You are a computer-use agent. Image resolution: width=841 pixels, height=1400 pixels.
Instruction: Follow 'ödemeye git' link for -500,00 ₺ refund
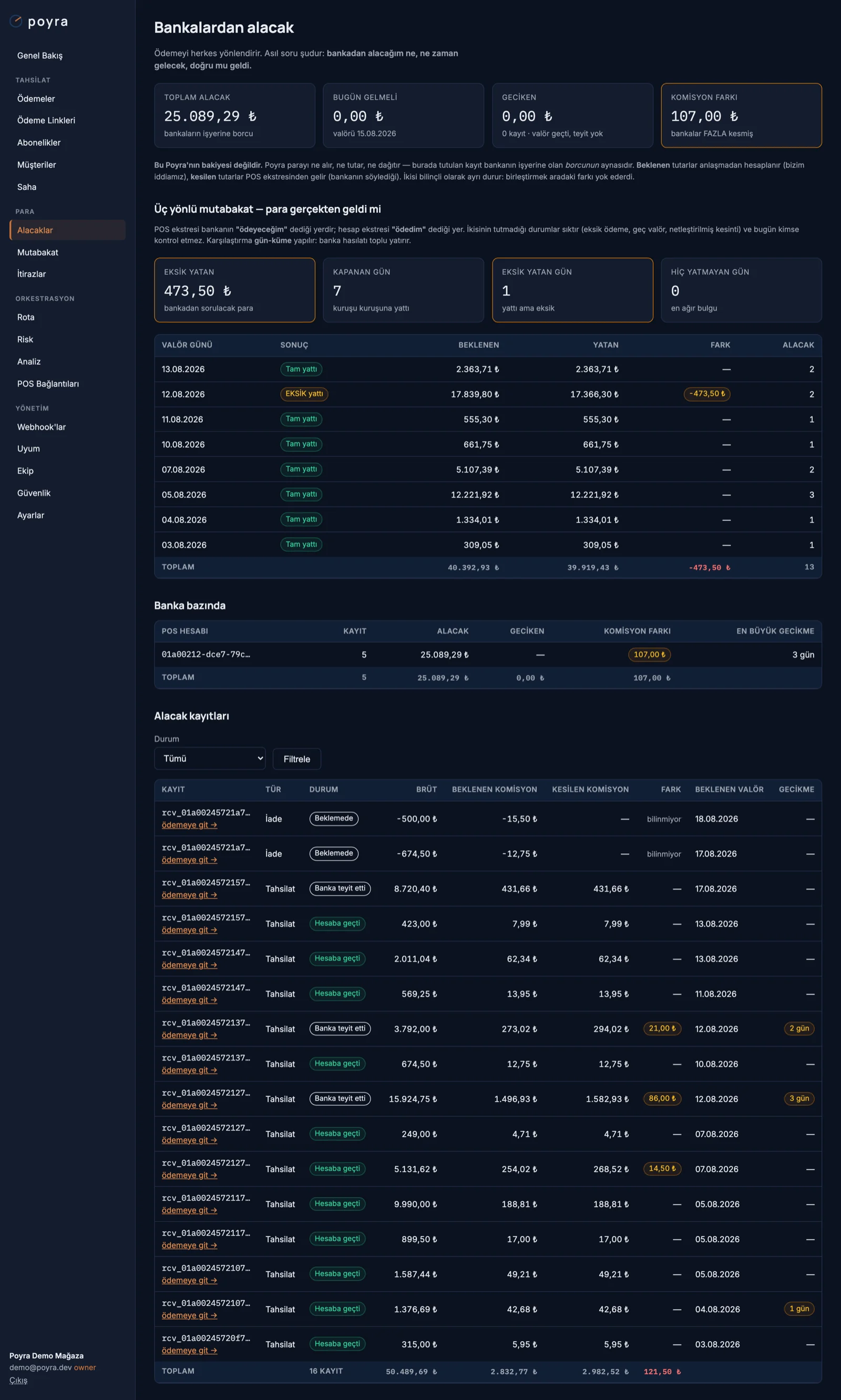click(189, 825)
